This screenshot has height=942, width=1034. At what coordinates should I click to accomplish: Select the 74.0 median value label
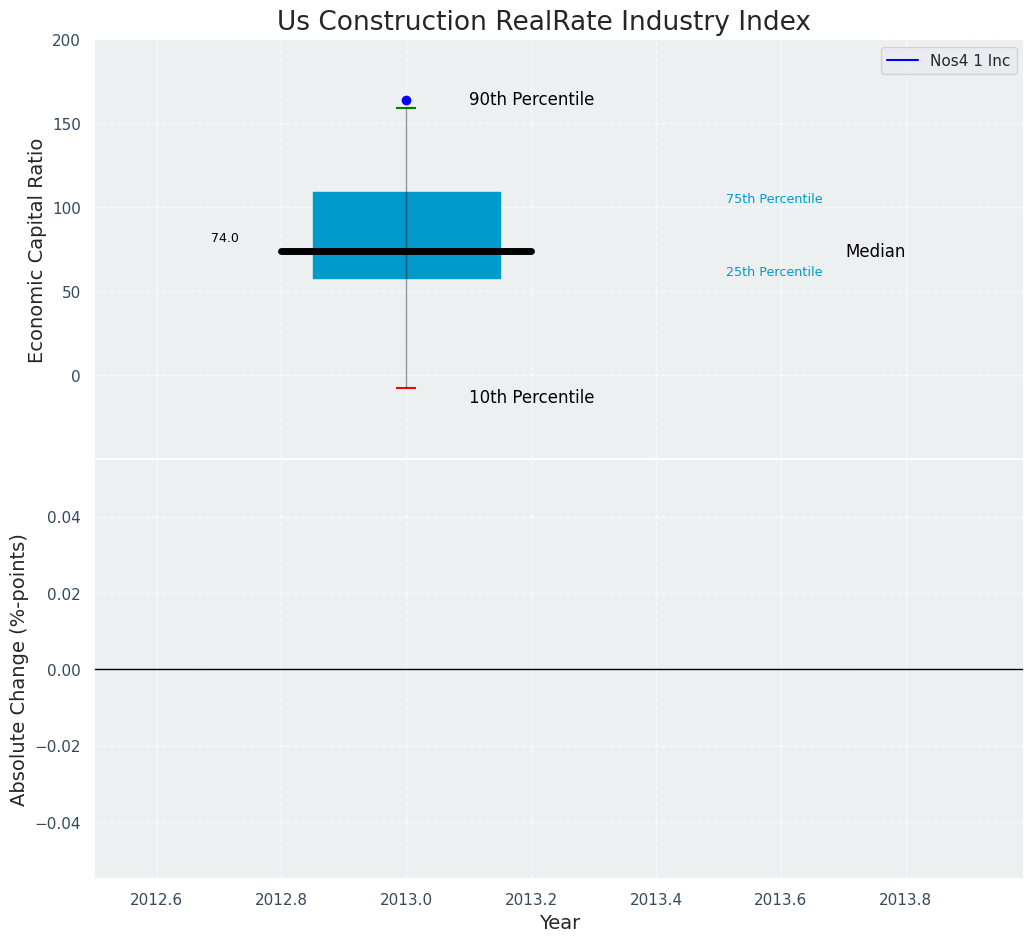pyautogui.click(x=225, y=238)
